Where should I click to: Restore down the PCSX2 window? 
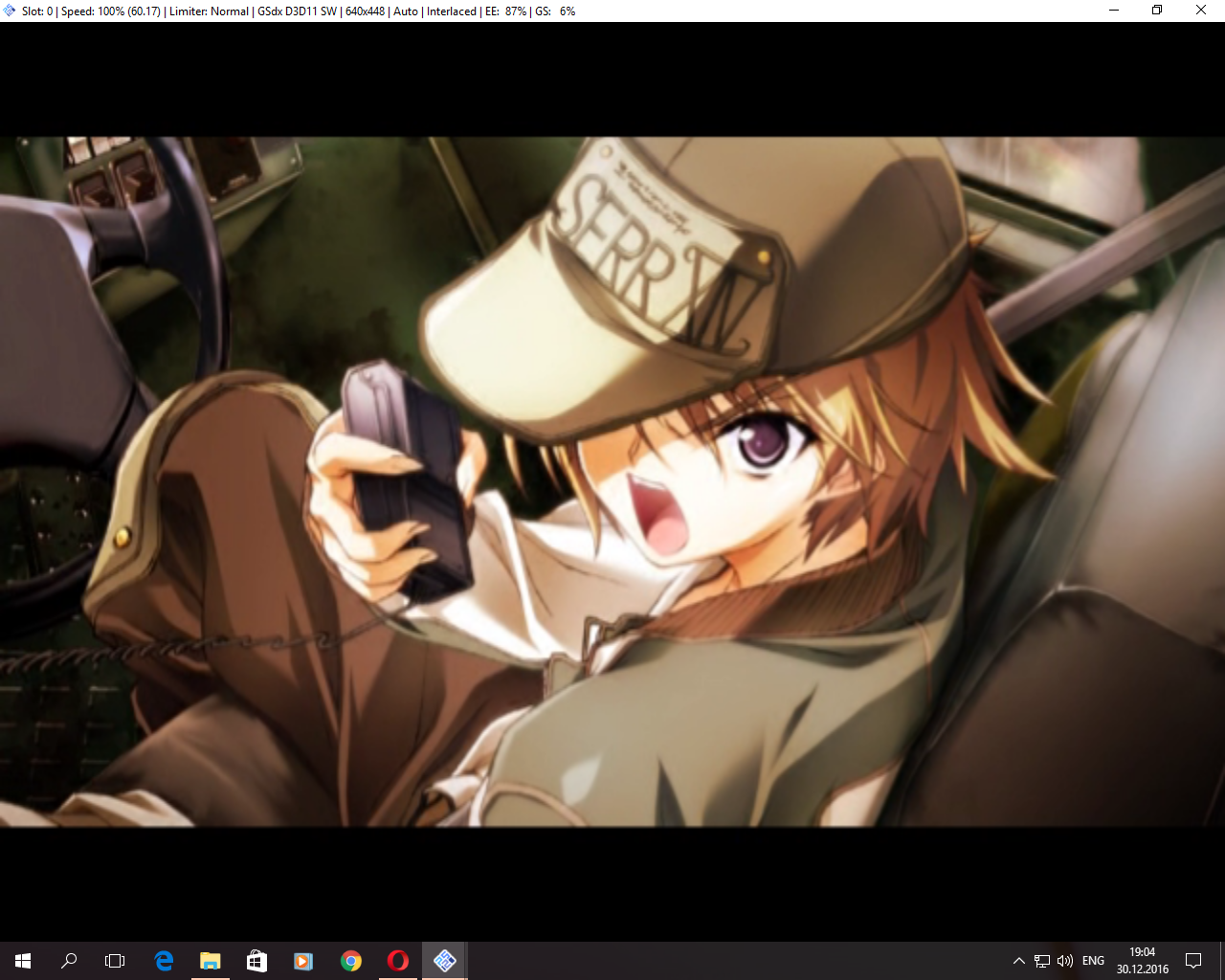[1157, 11]
